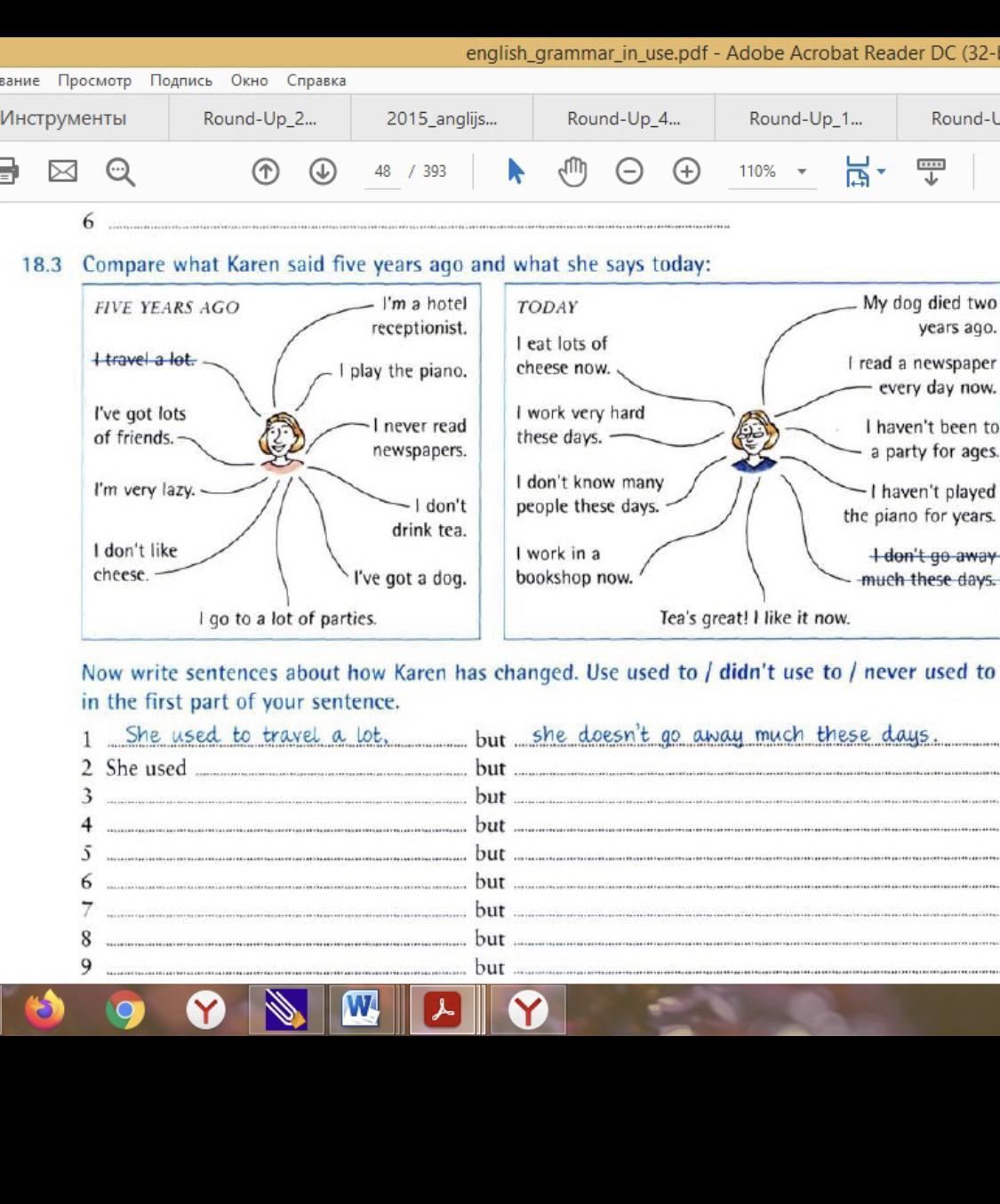The image size is (1000, 1204).
Task: Click the fit page width icon
Action: coord(858,171)
